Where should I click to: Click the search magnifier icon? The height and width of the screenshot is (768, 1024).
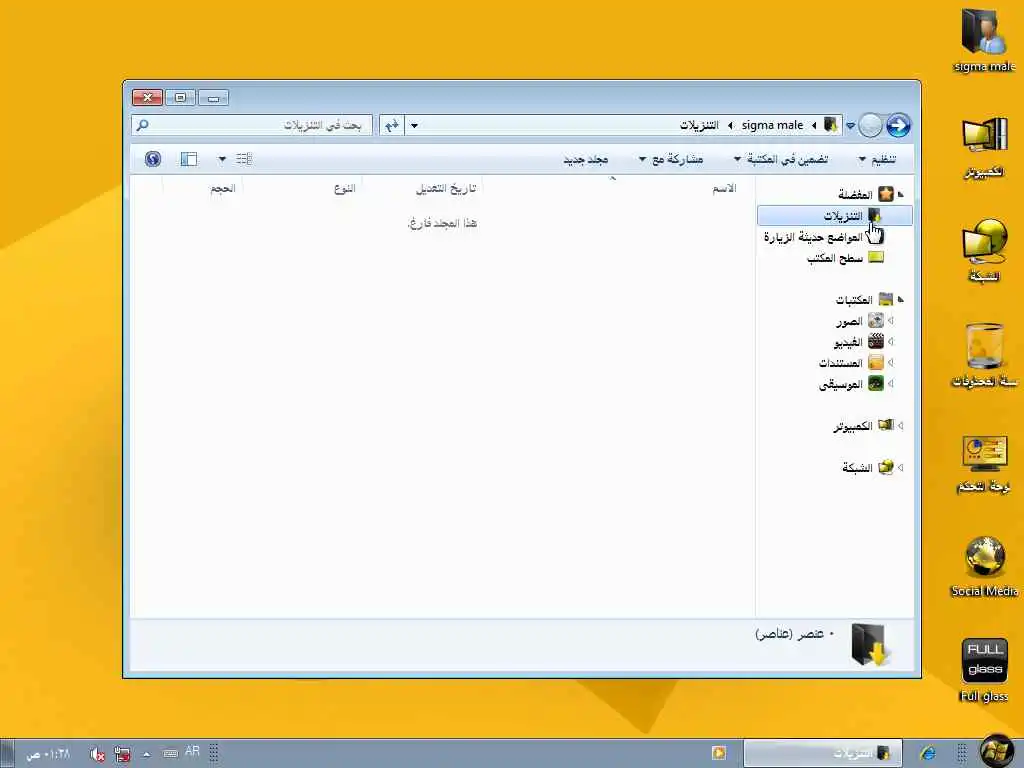pos(142,125)
